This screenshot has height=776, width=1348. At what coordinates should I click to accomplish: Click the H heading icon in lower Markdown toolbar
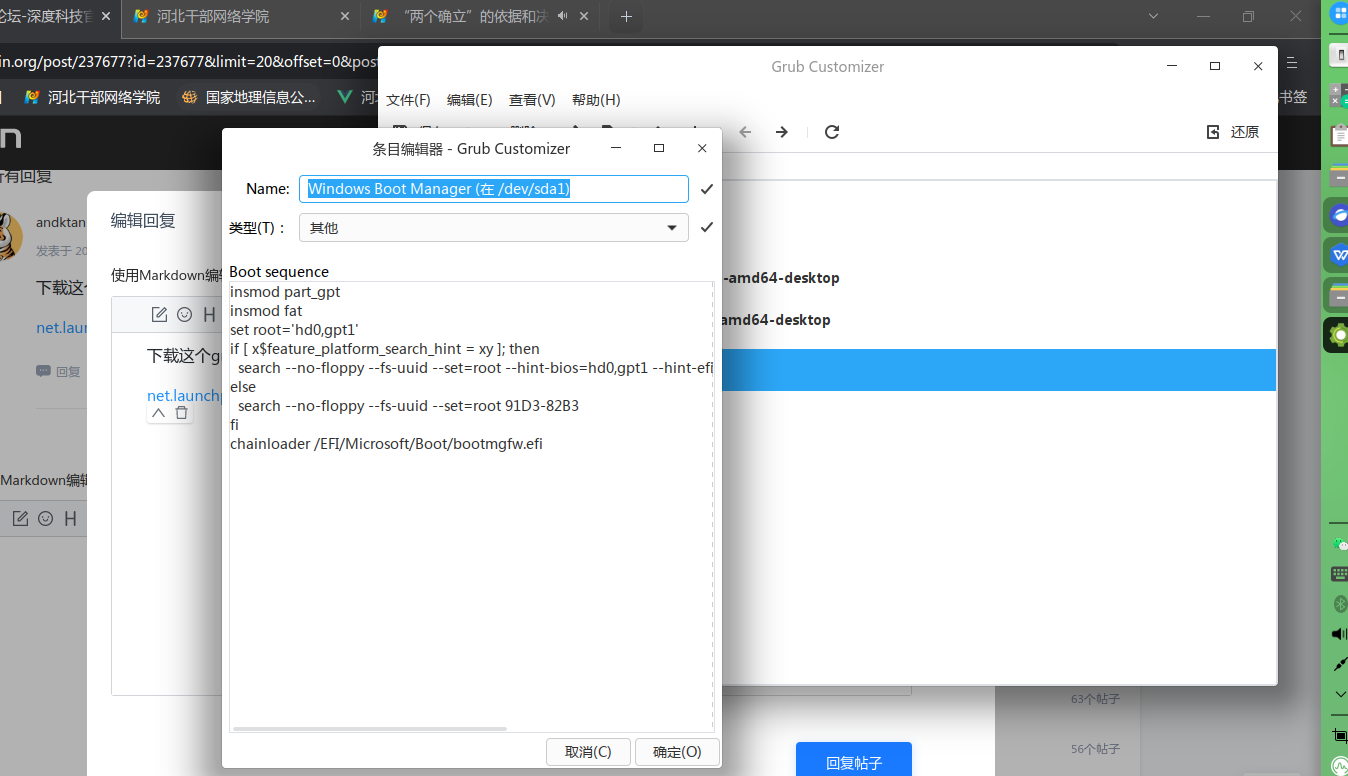[70, 518]
